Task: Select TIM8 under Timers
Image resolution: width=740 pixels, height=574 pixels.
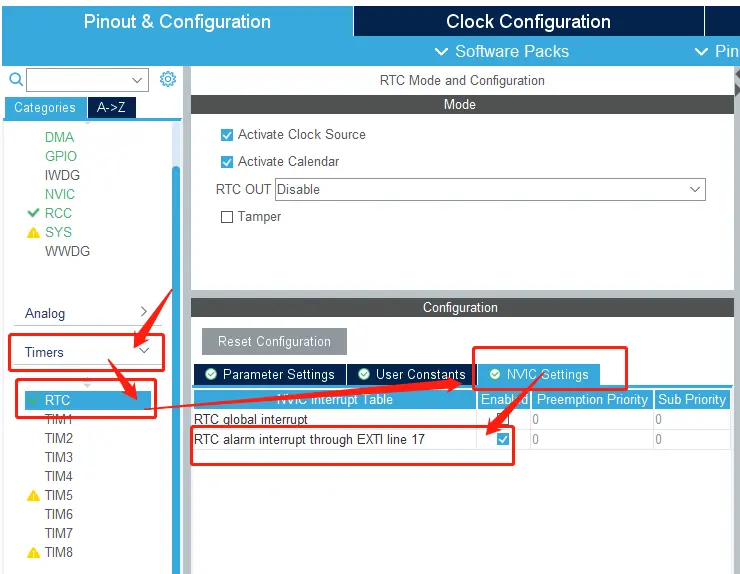Action: point(59,552)
